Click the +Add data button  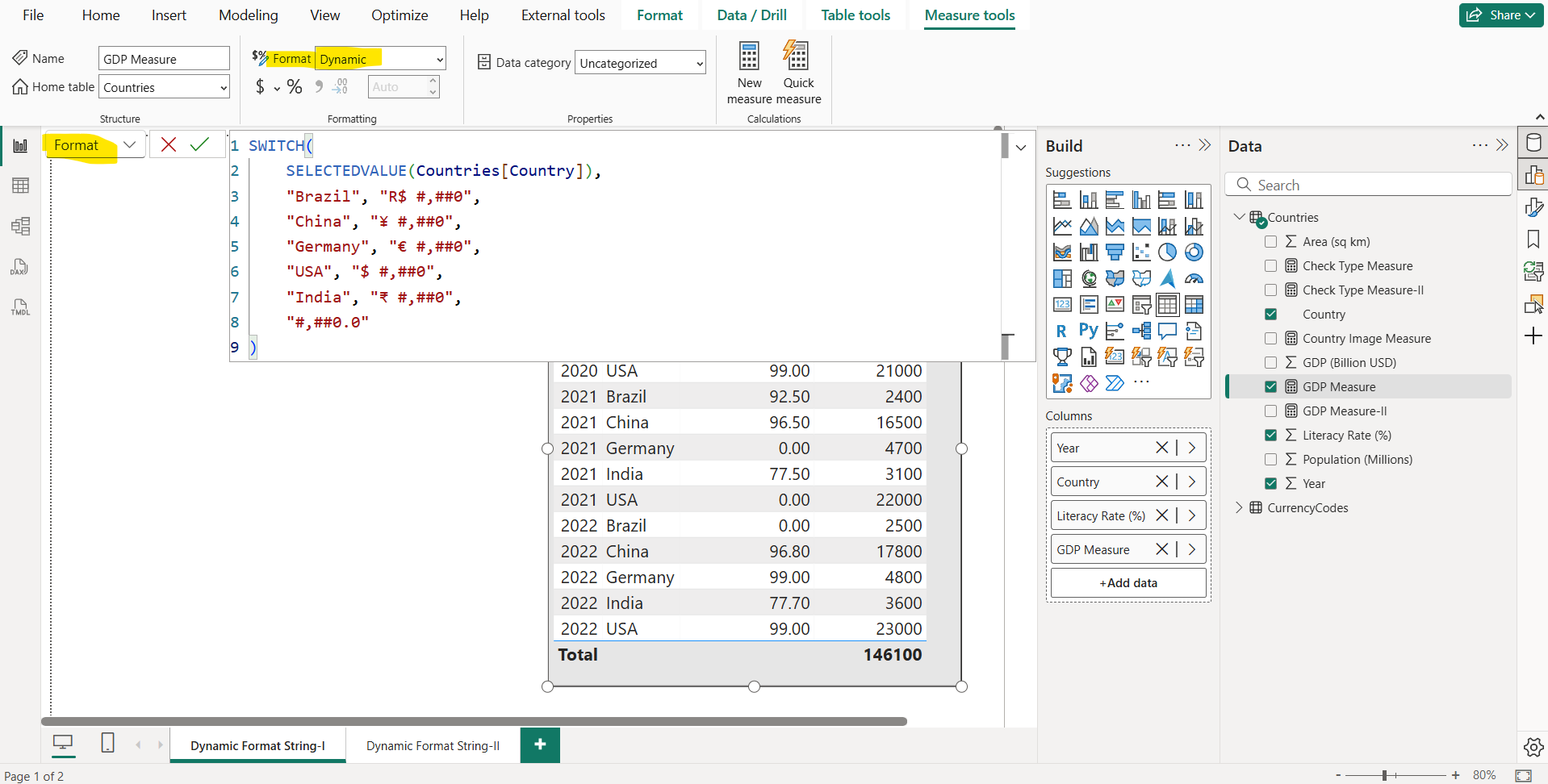coord(1128,582)
